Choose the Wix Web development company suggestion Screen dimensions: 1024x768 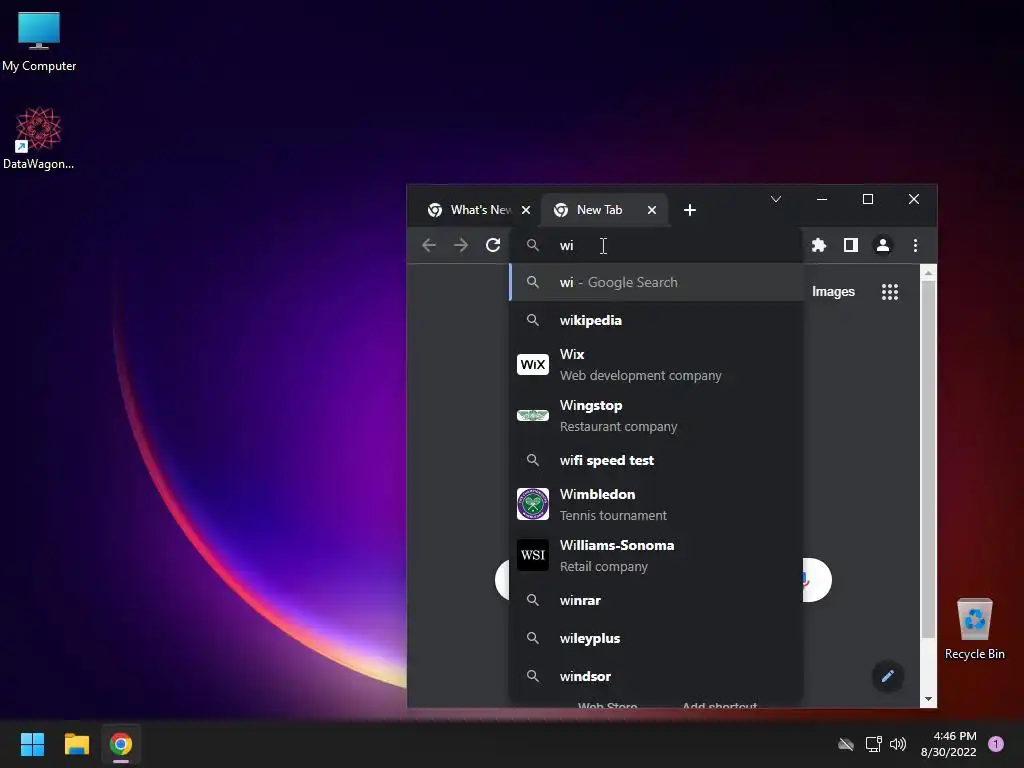(x=656, y=364)
